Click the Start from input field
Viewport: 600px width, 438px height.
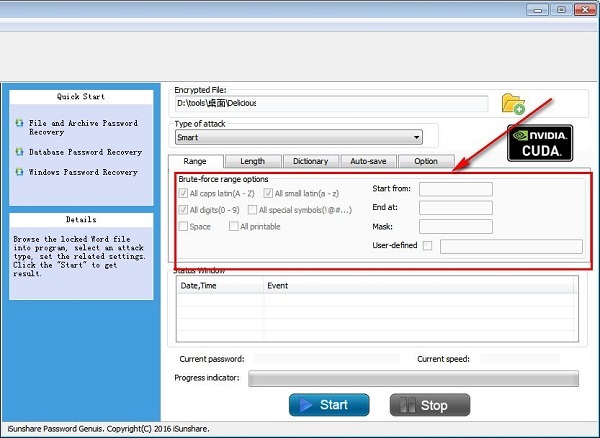455,188
